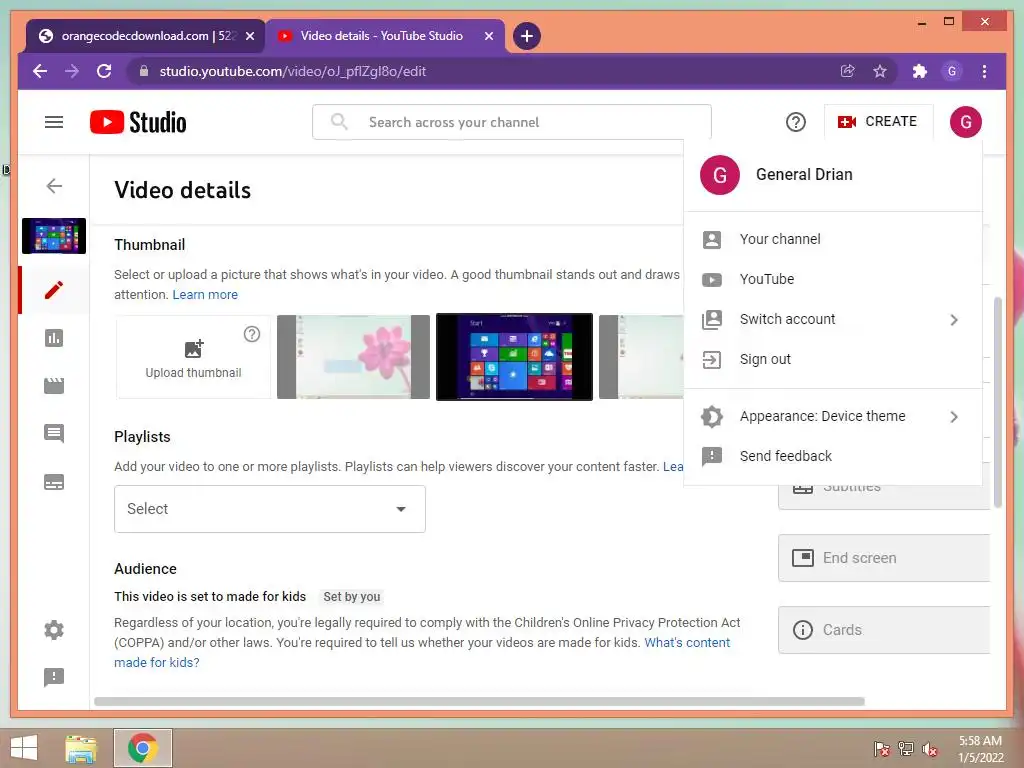Click the sidebar Send feedback icon
1024x768 pixels.
(x=54, y=677)
